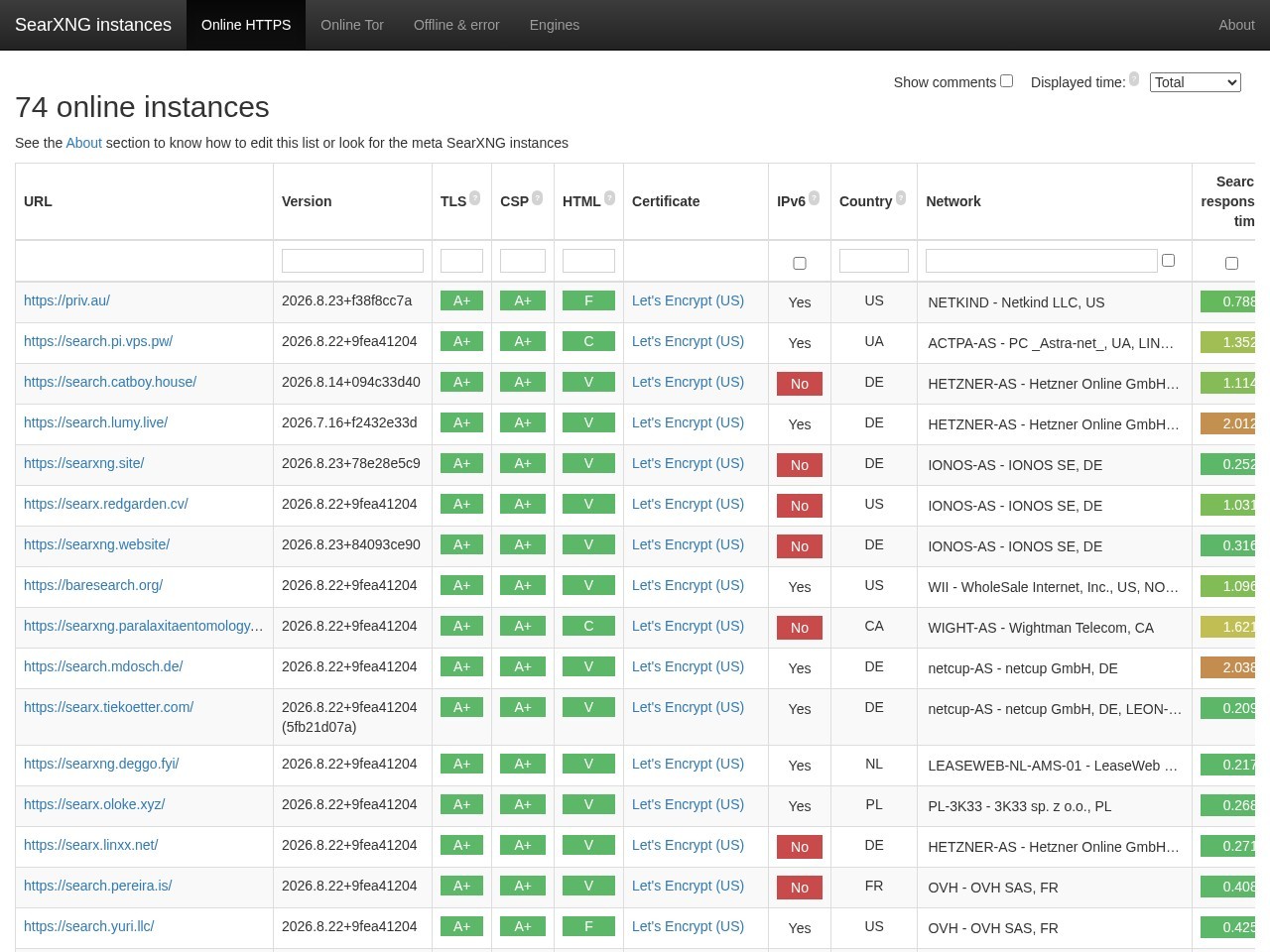Click the HTML grade F badge for search.yuri.llc
The width and height of the screenshot is (1270, 952).
pos(588,926)
